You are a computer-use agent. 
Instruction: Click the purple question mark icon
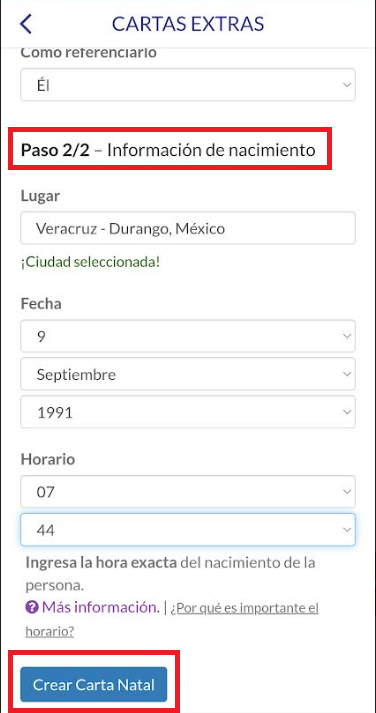pyautogui.click(x=32, y=608)
